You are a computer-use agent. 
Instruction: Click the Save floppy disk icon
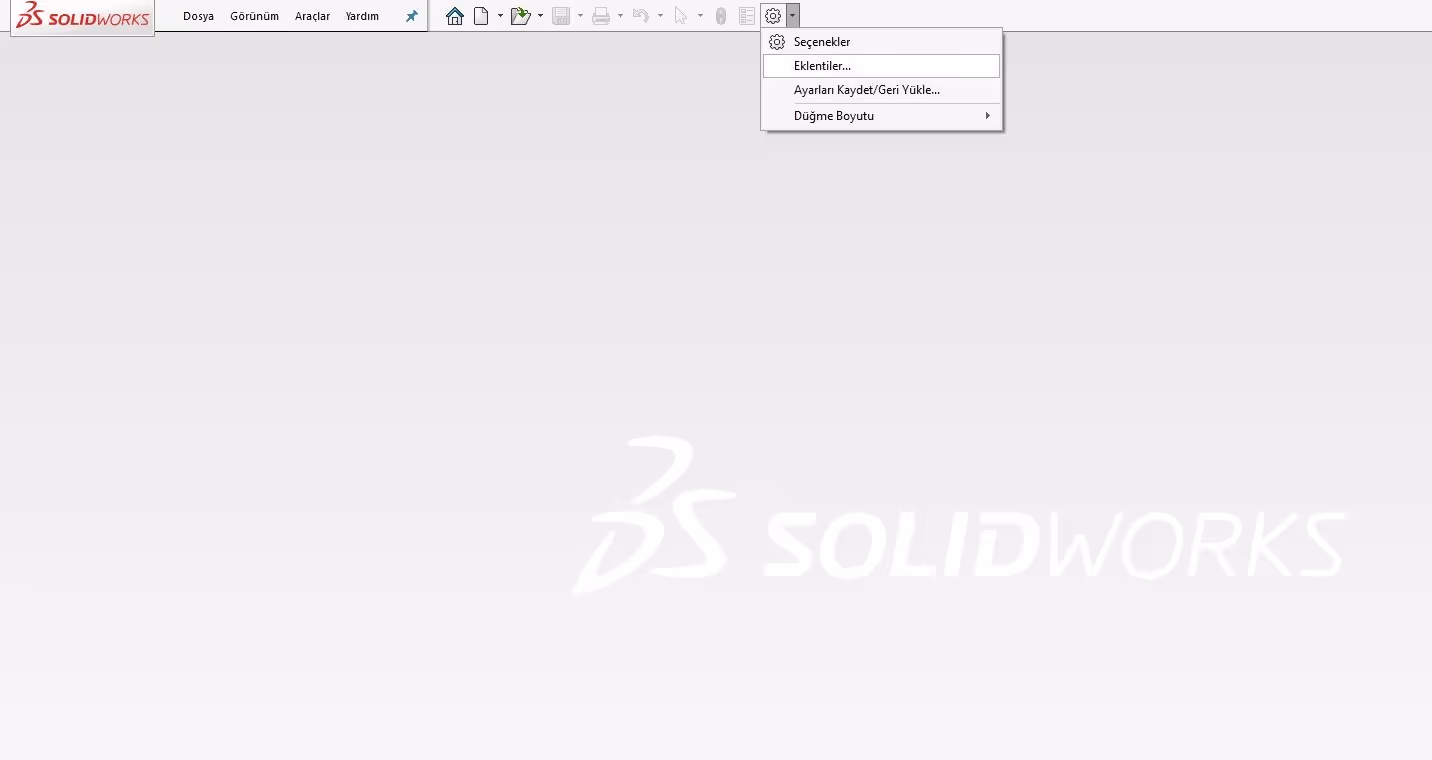(561, 16)
